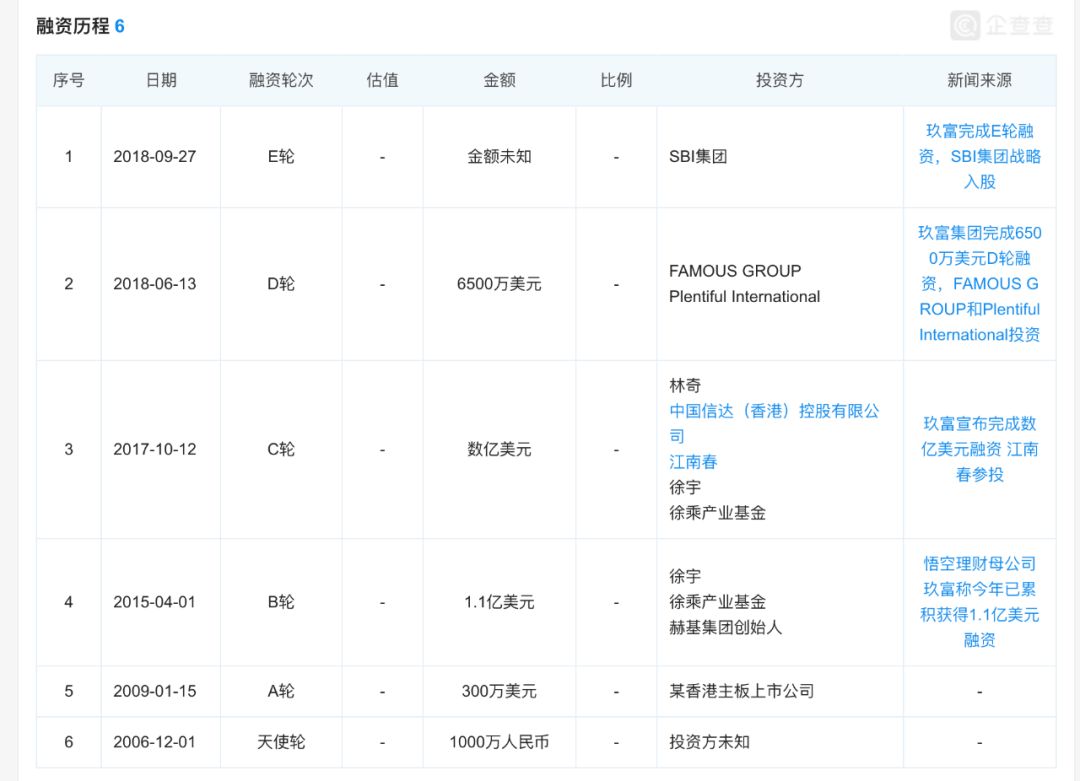
Task: Click the 新闻来源 column header
Action: tap(980, 80)
